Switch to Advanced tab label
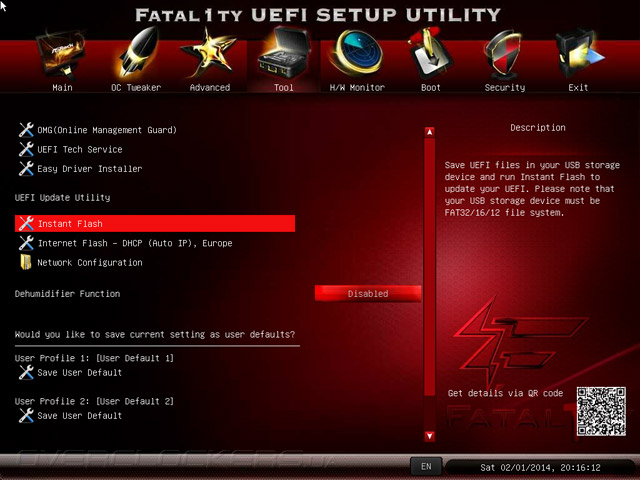 210,87
